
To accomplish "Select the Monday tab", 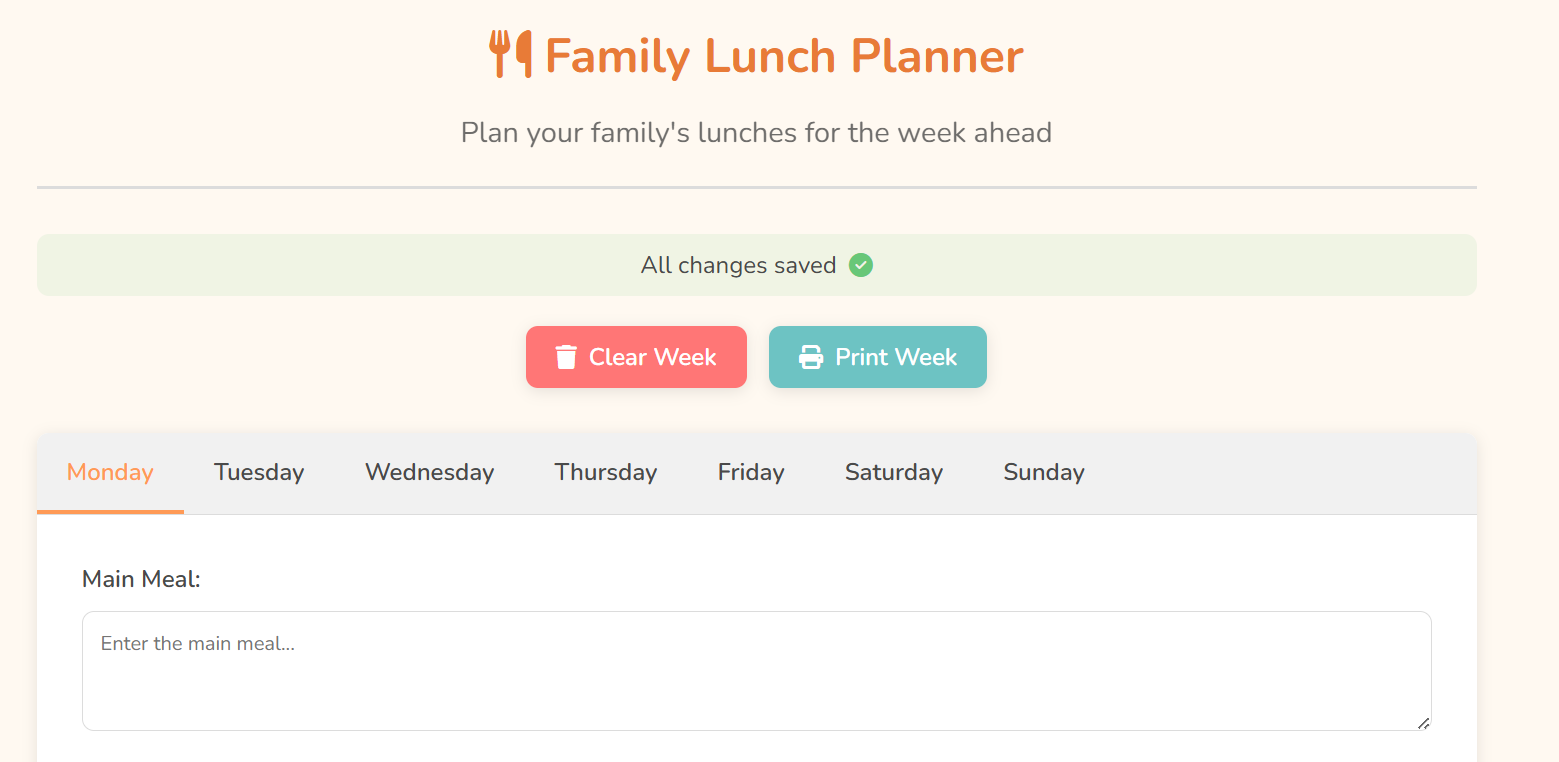I will click(110, 473).
